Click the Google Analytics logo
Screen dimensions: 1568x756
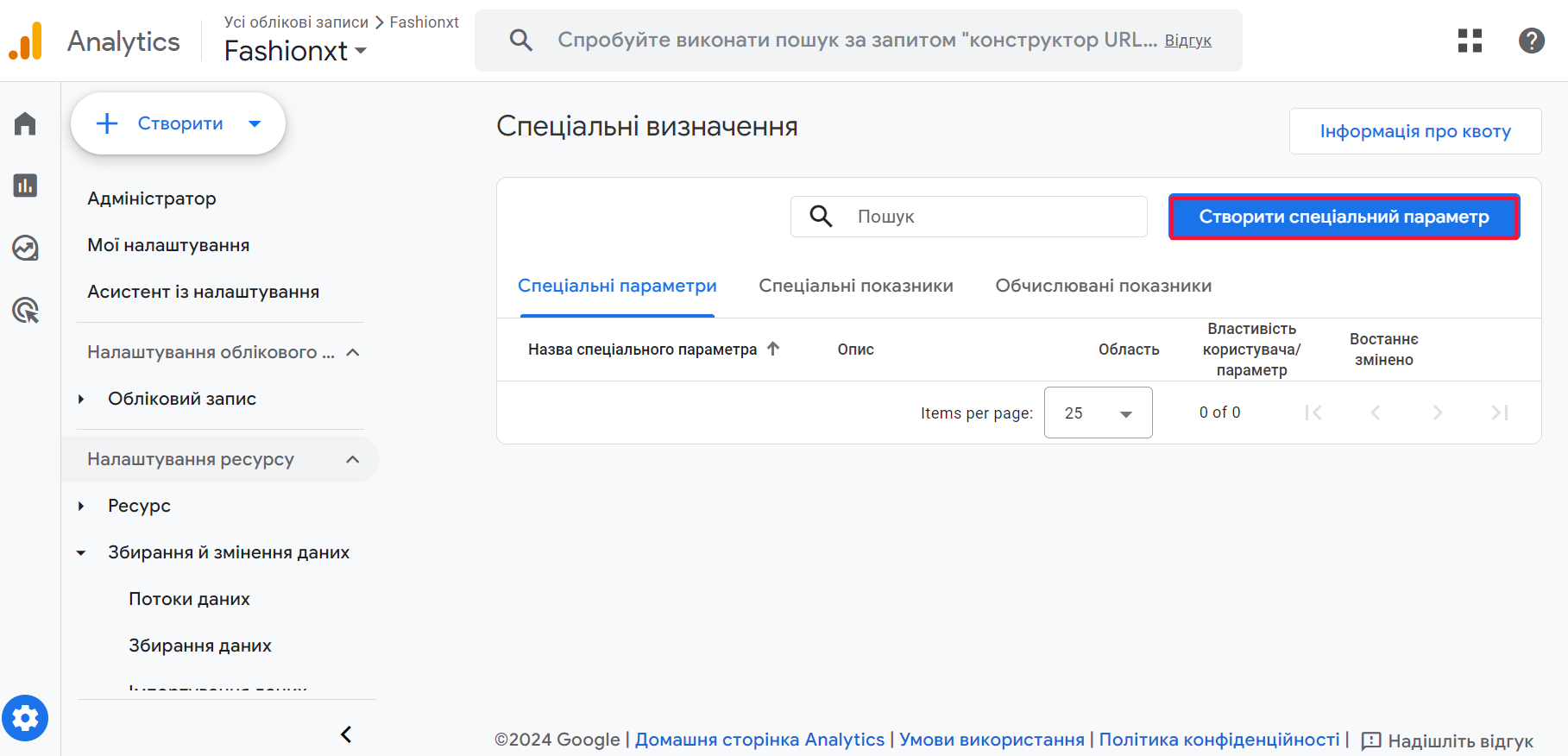(26, 41)
